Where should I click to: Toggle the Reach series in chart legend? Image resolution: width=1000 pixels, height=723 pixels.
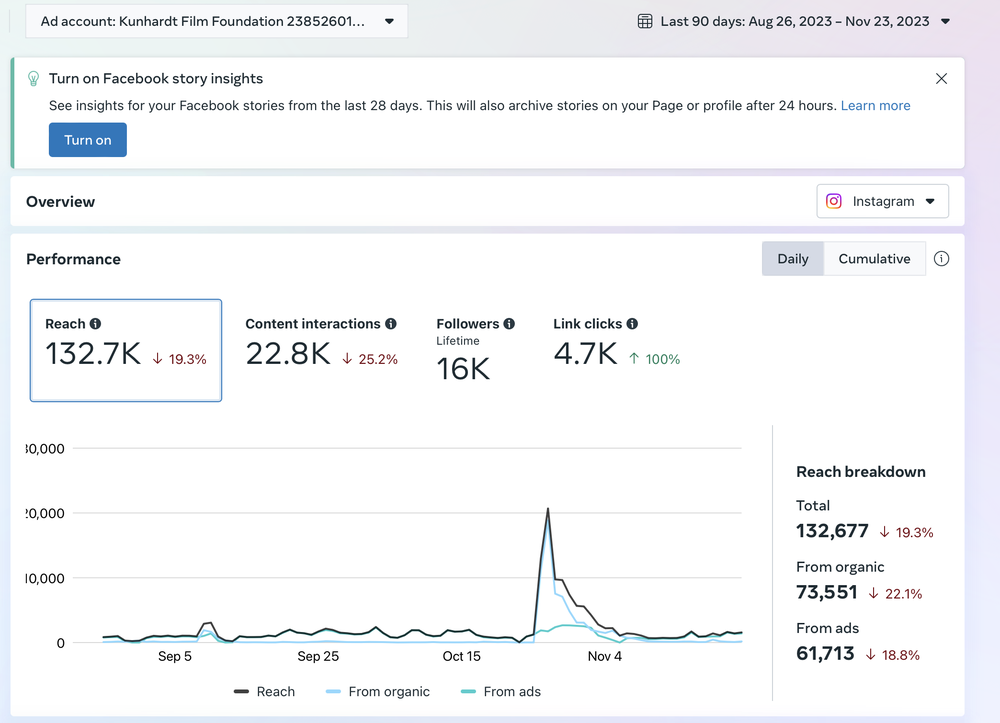coord(264,691)
